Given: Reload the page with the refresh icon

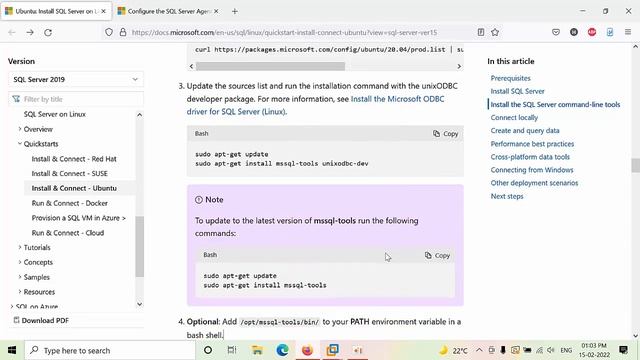Looking at the screenshot, I should tap(48, 32).
